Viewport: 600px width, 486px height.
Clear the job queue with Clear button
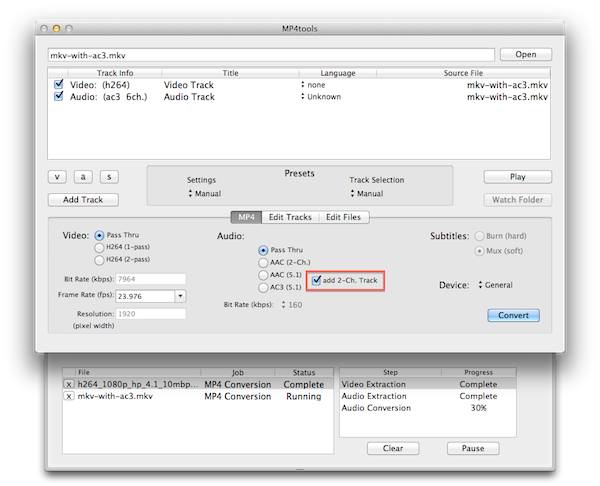(393, 448)
